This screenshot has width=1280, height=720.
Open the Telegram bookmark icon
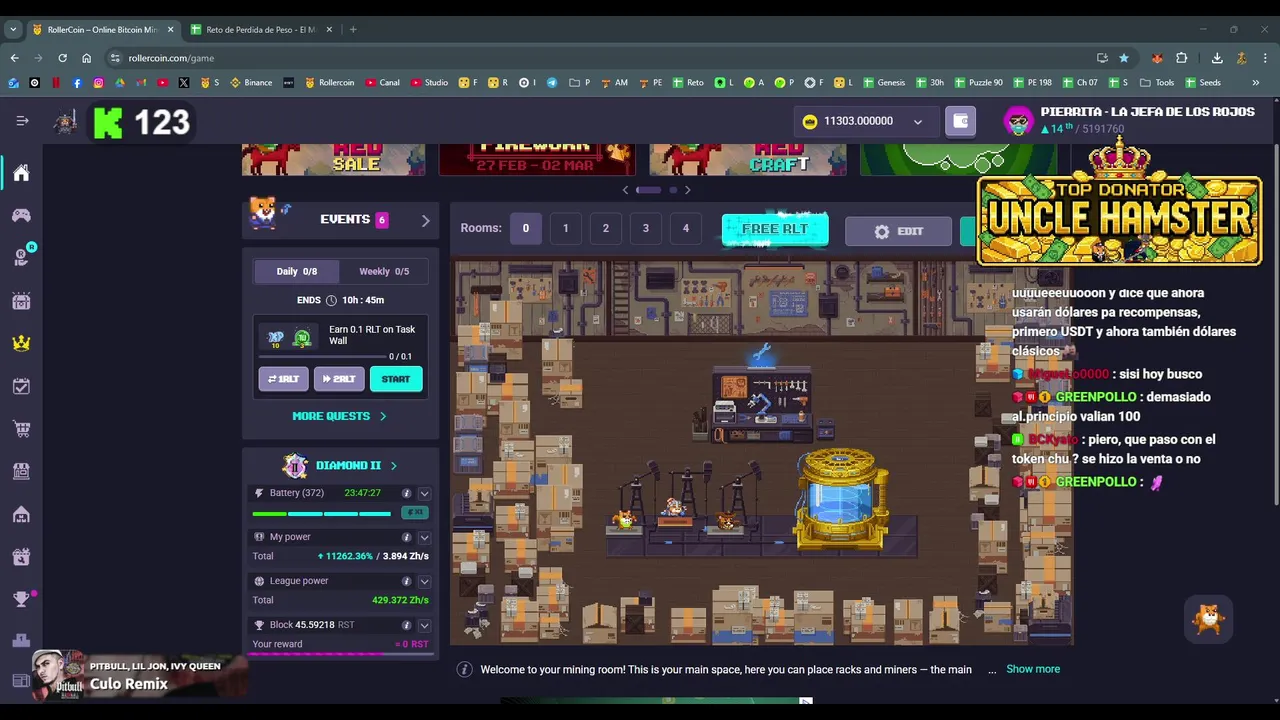click(x=551, y=83)
